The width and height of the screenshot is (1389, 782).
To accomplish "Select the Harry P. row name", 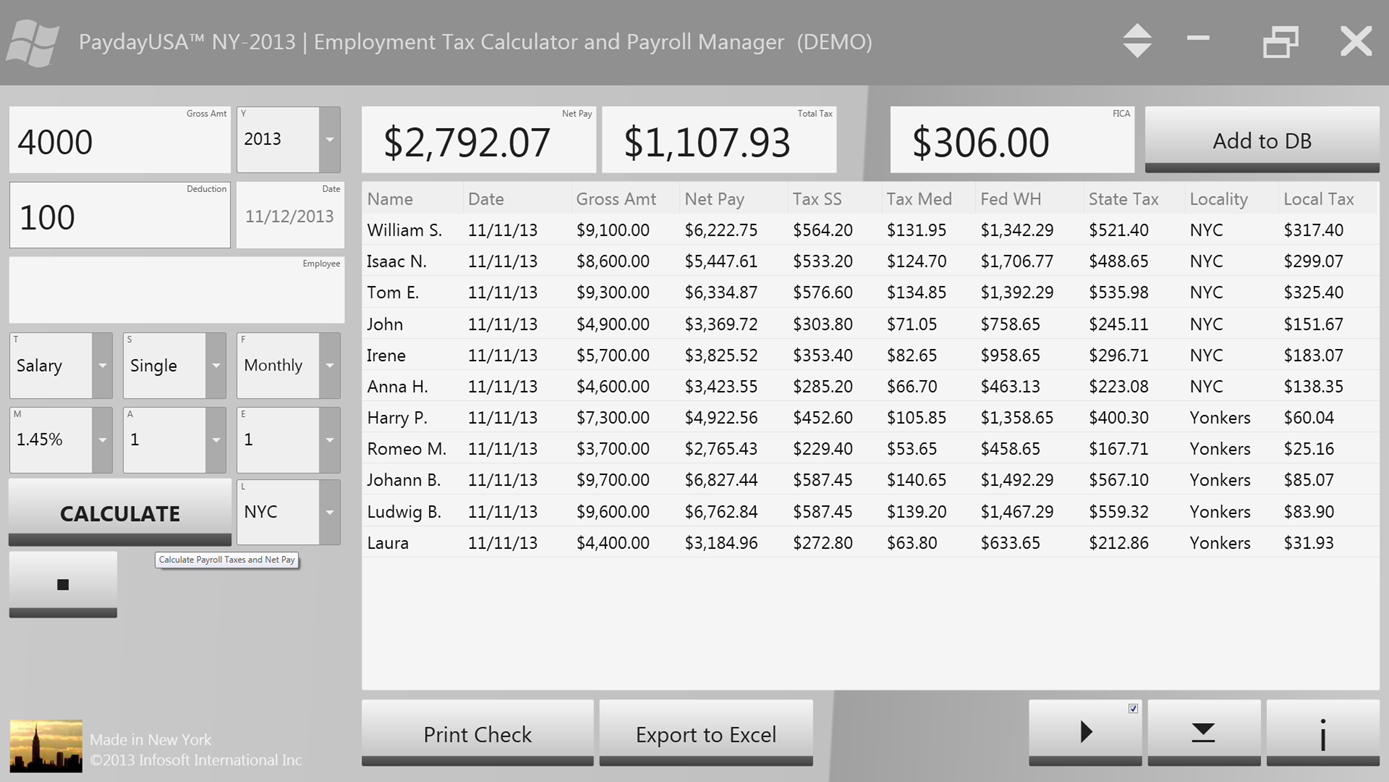I will (397, 417).
